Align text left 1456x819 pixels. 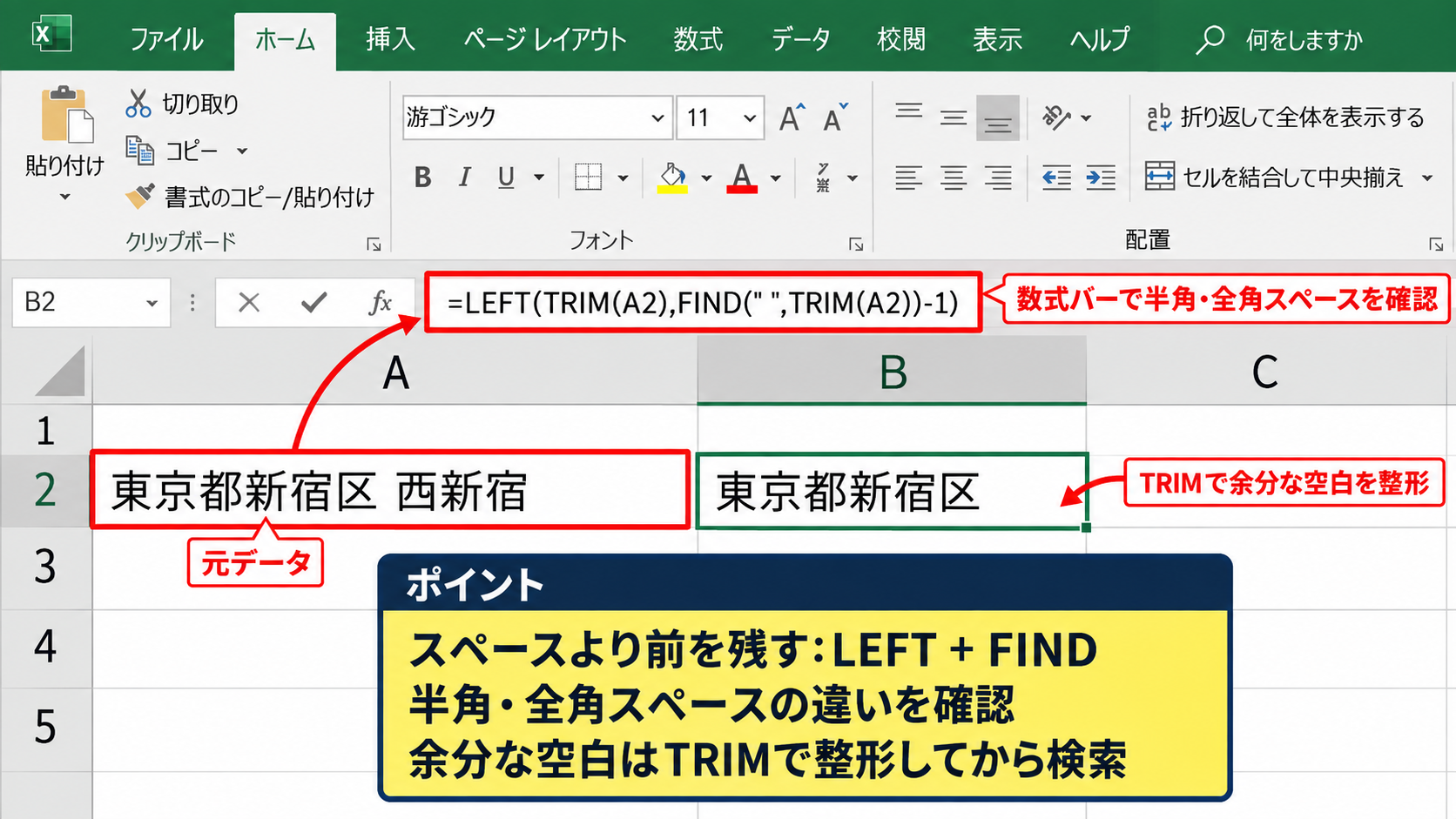coord(908,178)
